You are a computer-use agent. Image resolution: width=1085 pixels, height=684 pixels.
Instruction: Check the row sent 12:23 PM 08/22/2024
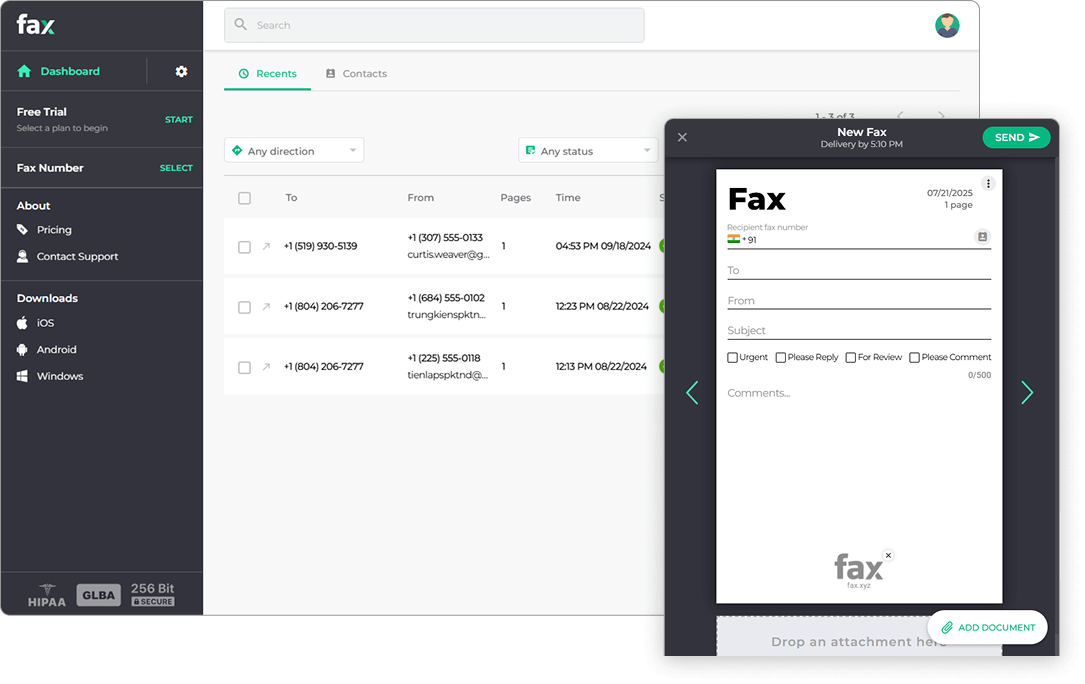click(x=244, y=307)
